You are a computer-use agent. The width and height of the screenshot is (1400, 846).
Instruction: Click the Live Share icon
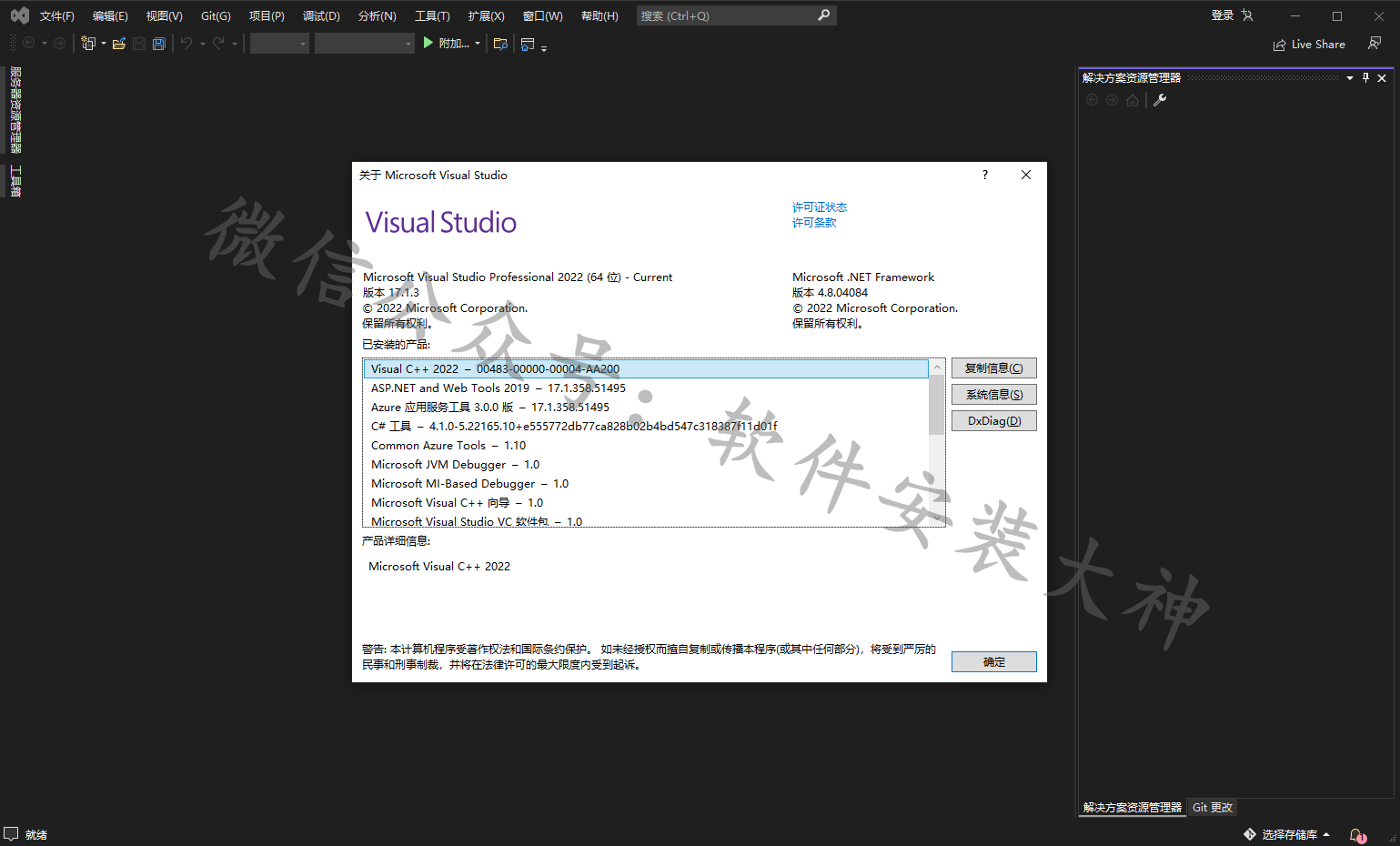tap(1280, 45)
